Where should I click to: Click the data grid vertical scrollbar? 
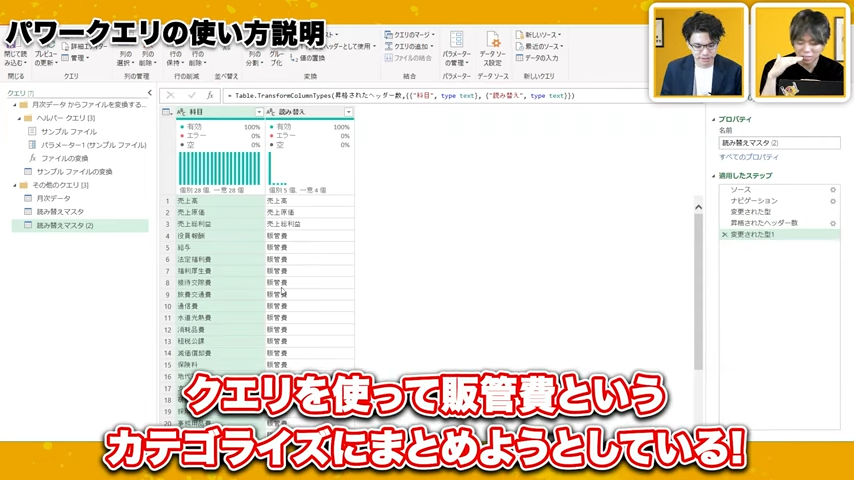(698, 291)
